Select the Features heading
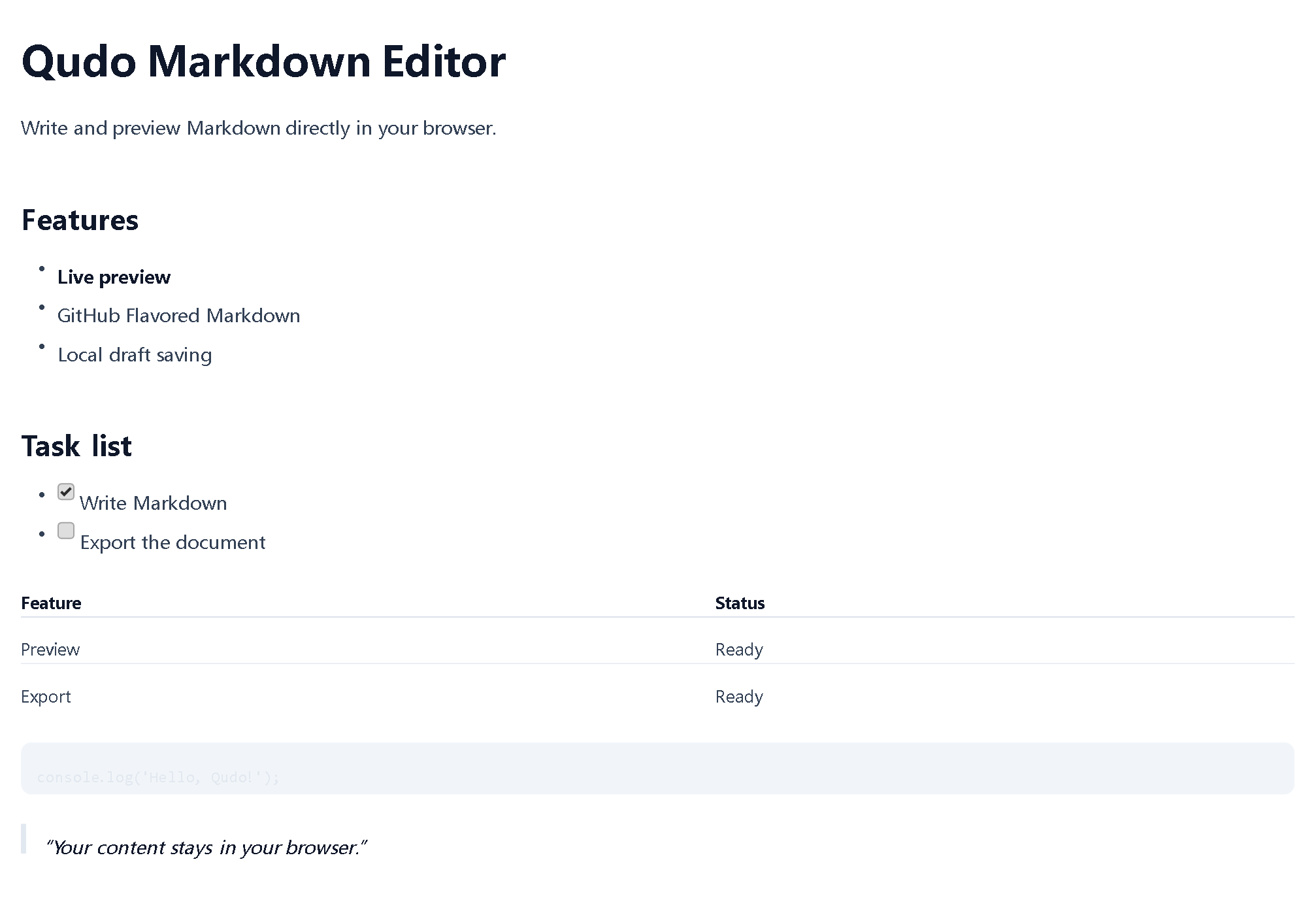This screenshot has height=898, width=1316. 80,220
